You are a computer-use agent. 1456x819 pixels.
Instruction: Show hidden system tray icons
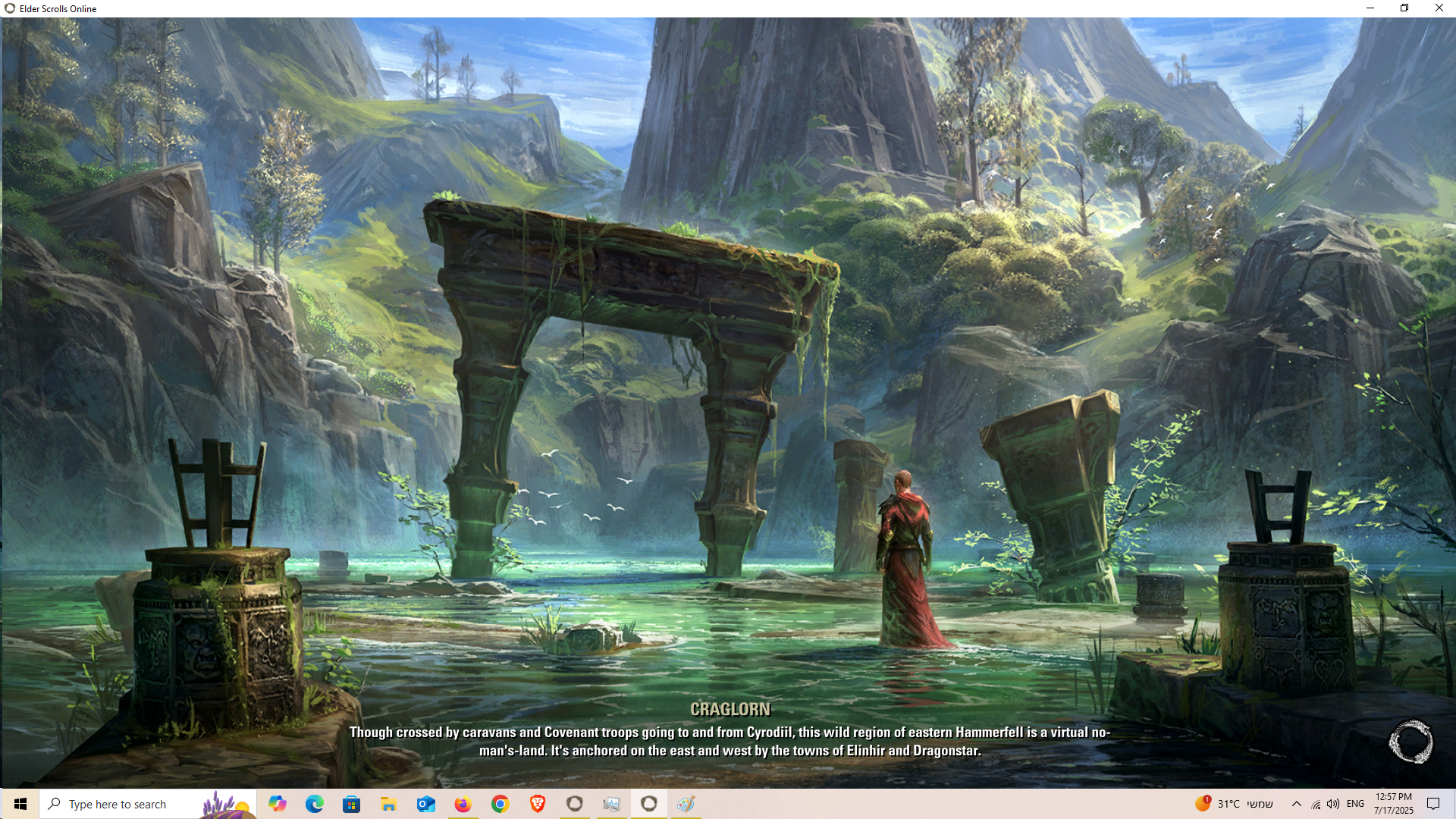(1297, 804)
